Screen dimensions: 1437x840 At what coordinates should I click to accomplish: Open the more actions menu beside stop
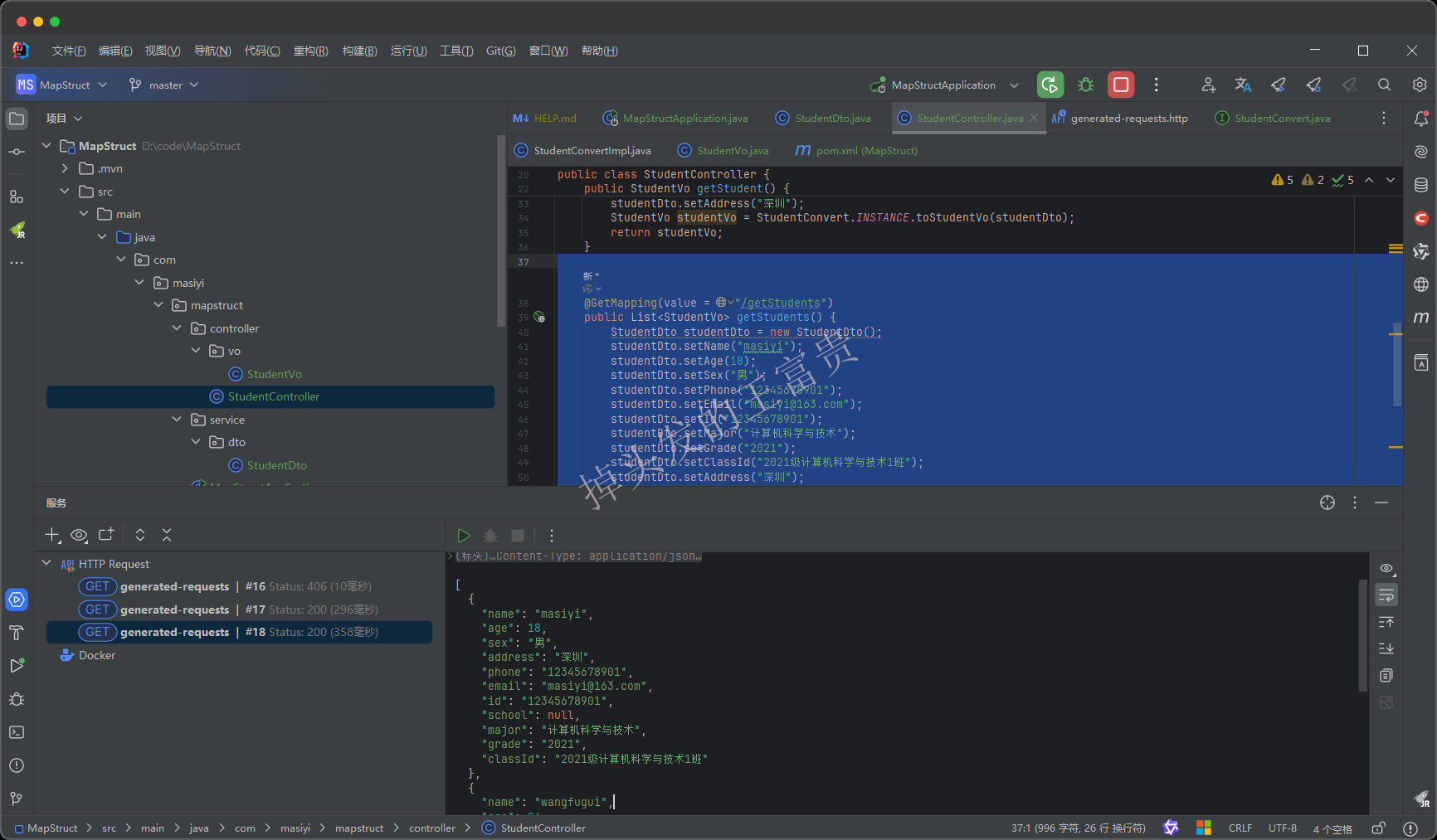pos(1156,85)
